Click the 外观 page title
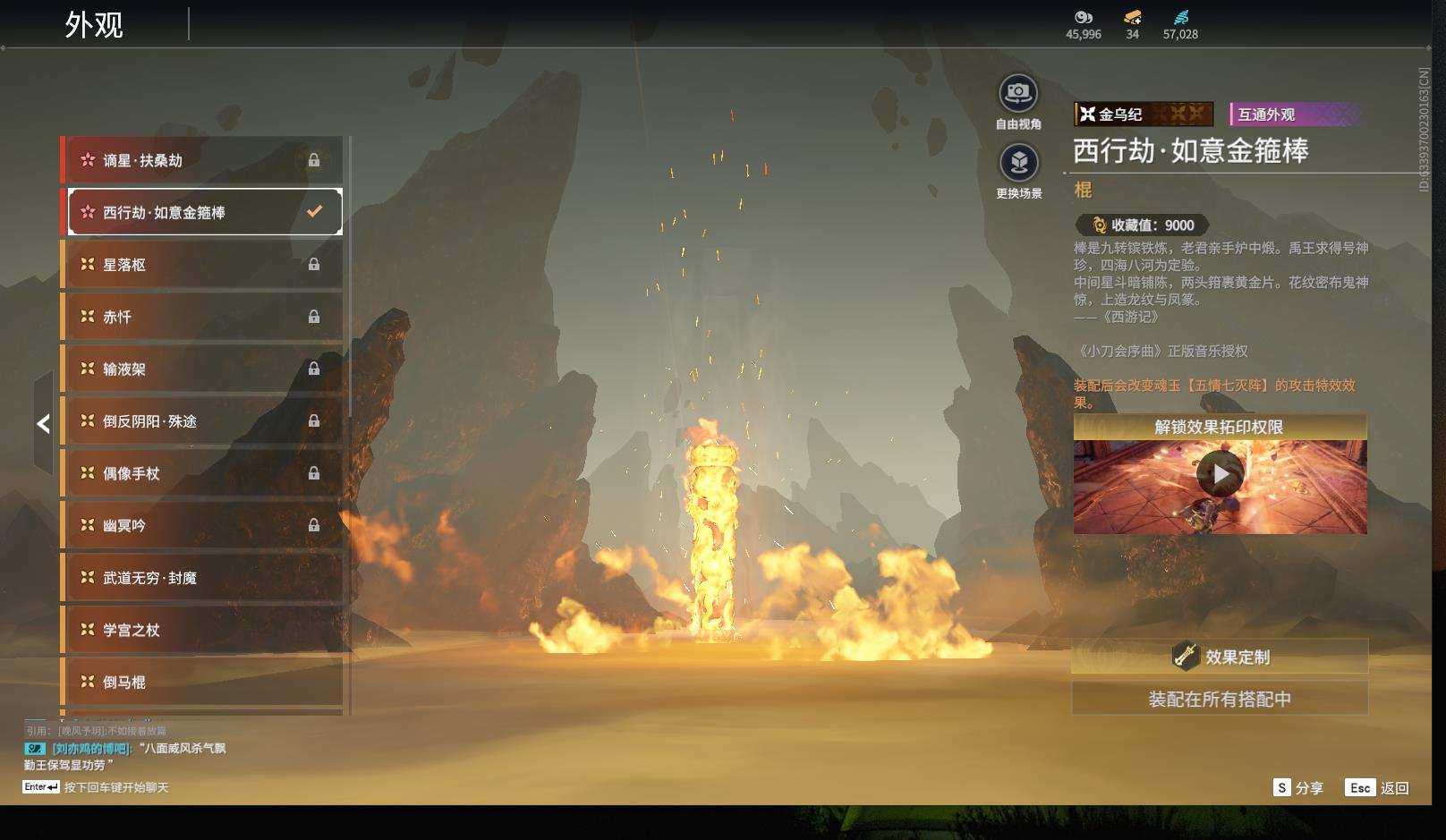 tap(94, 24)
